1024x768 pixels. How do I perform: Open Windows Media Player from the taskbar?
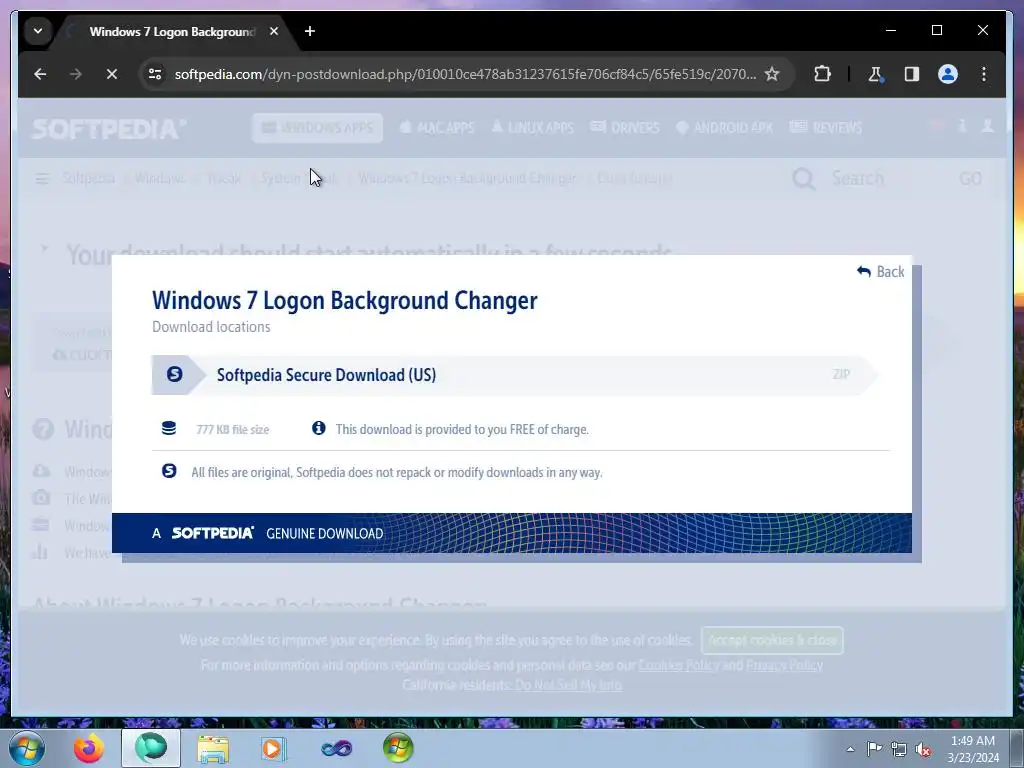(x=274, y=748)
